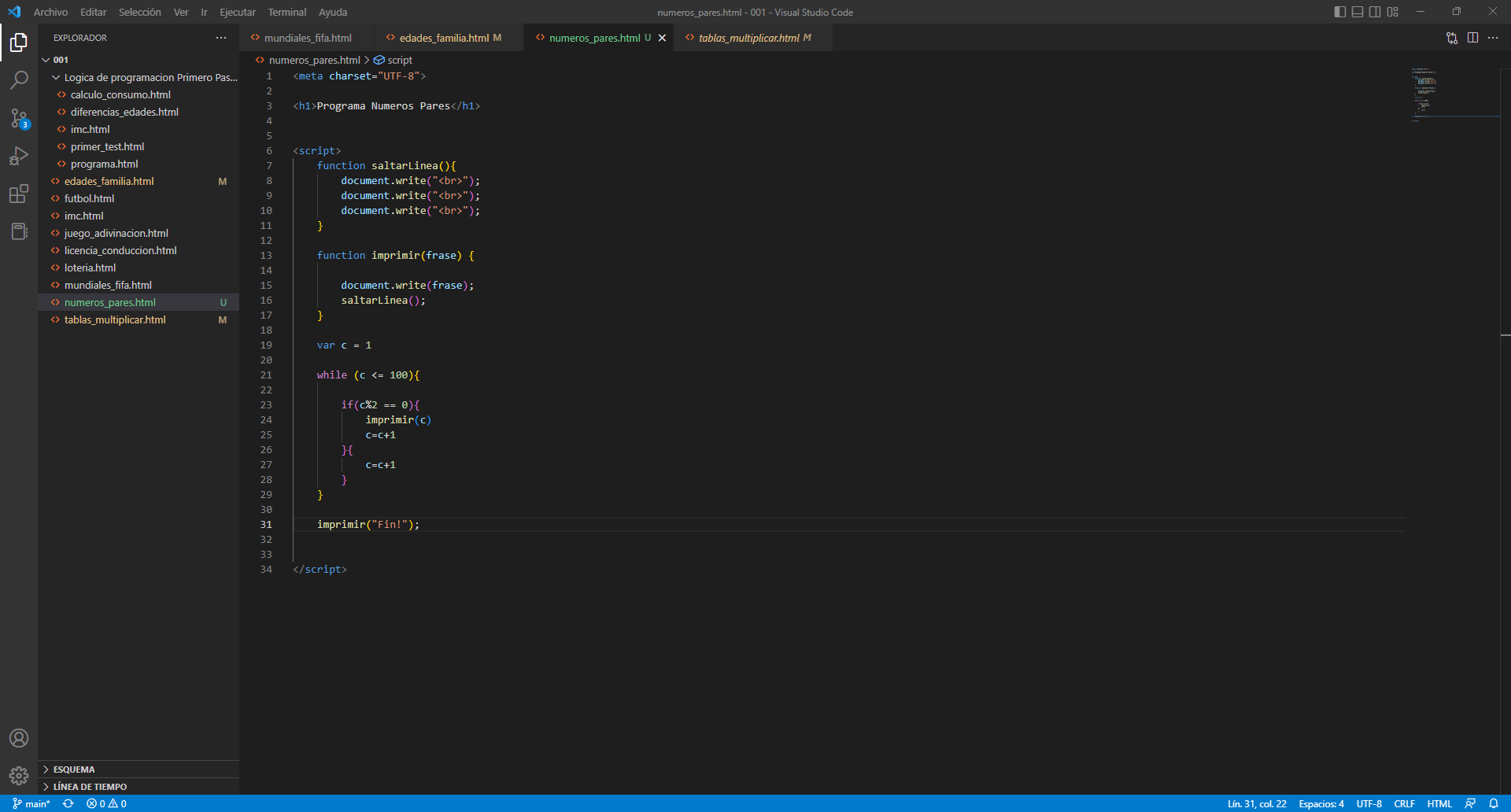
Task: Toggle the secondary side bar visibility
Action: (x=1375, y=12)
